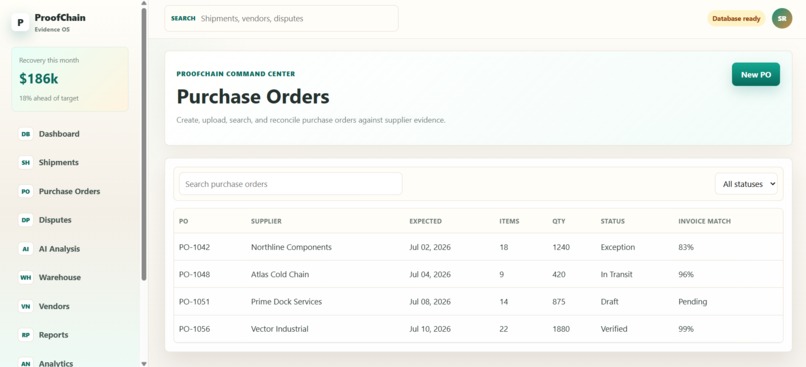Click supplier Atlas Cold Chain
The width and height of the screenshot is (806, 367).
click(x=280, y=274)
